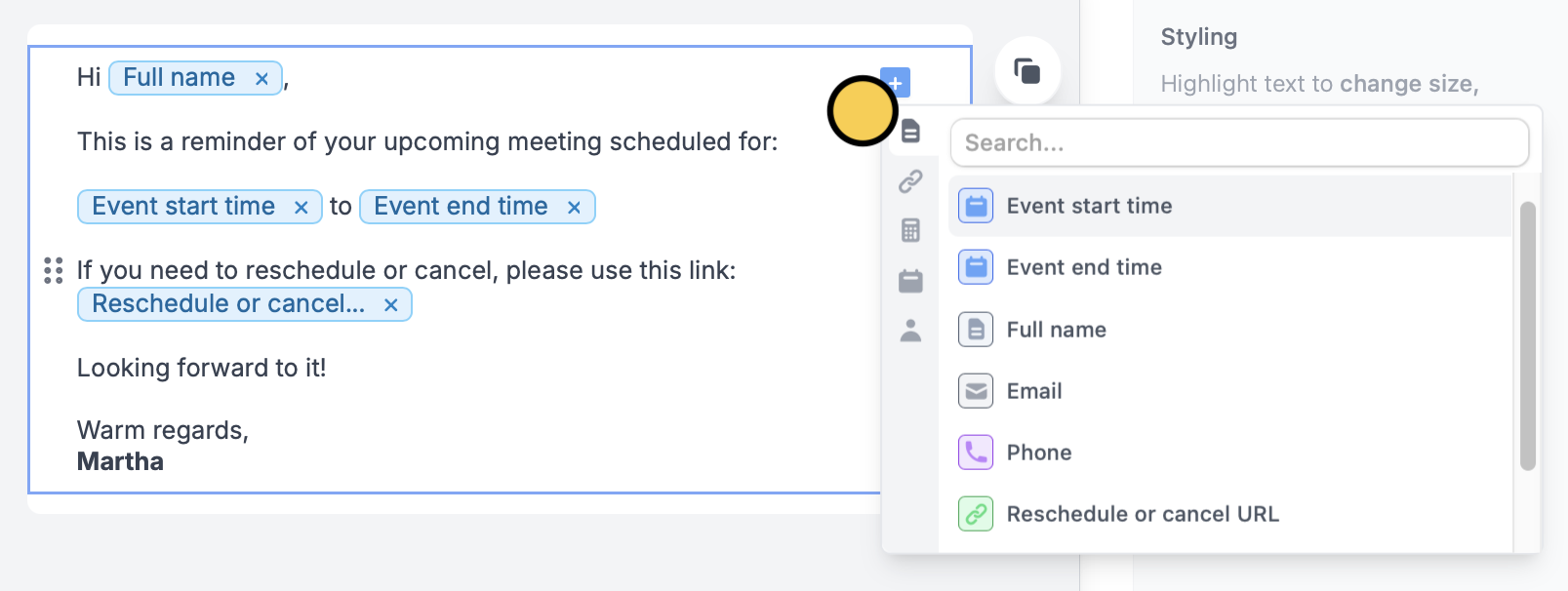Click the Email envelope icon
Screen dimensions: 1568x591
coord(975,391)
